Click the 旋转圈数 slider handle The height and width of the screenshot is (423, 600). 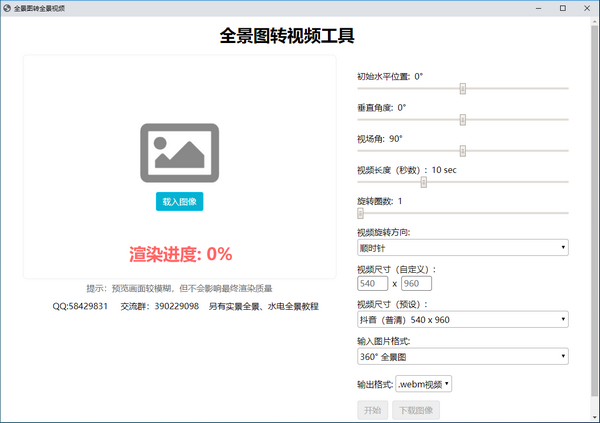pyautogui.click(x=361, y=212)
